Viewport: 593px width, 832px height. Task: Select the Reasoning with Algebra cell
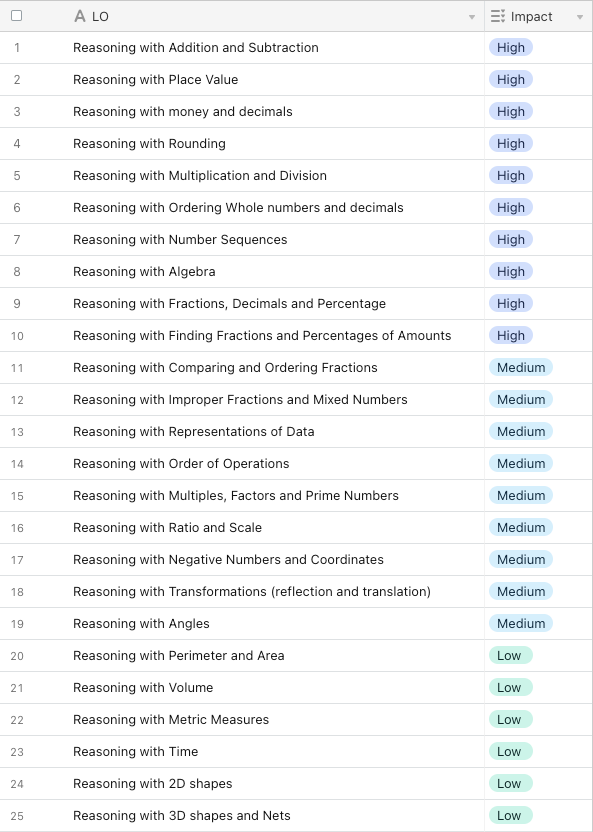pyautogui.click(x=276, y=272)
